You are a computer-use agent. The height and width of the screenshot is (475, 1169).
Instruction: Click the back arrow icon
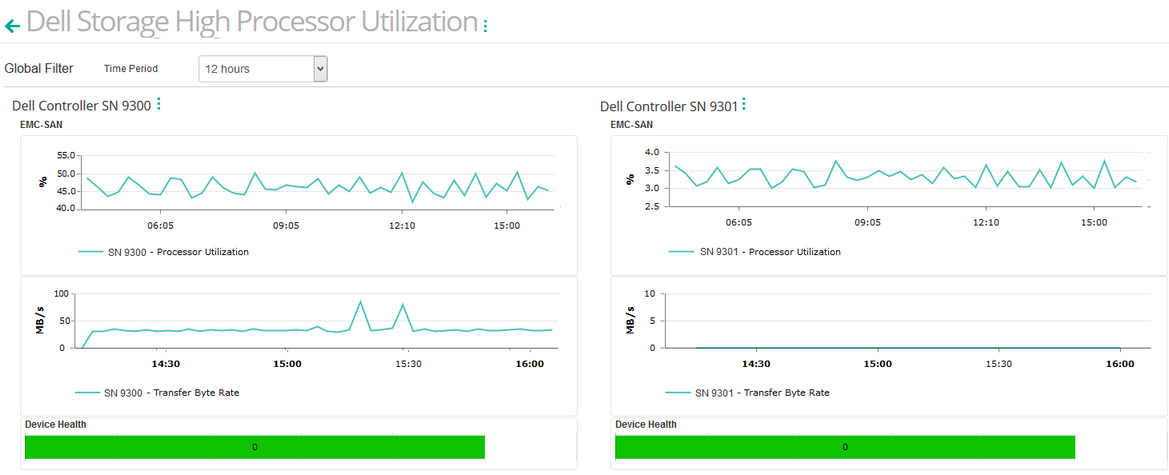tap(12, 25)
